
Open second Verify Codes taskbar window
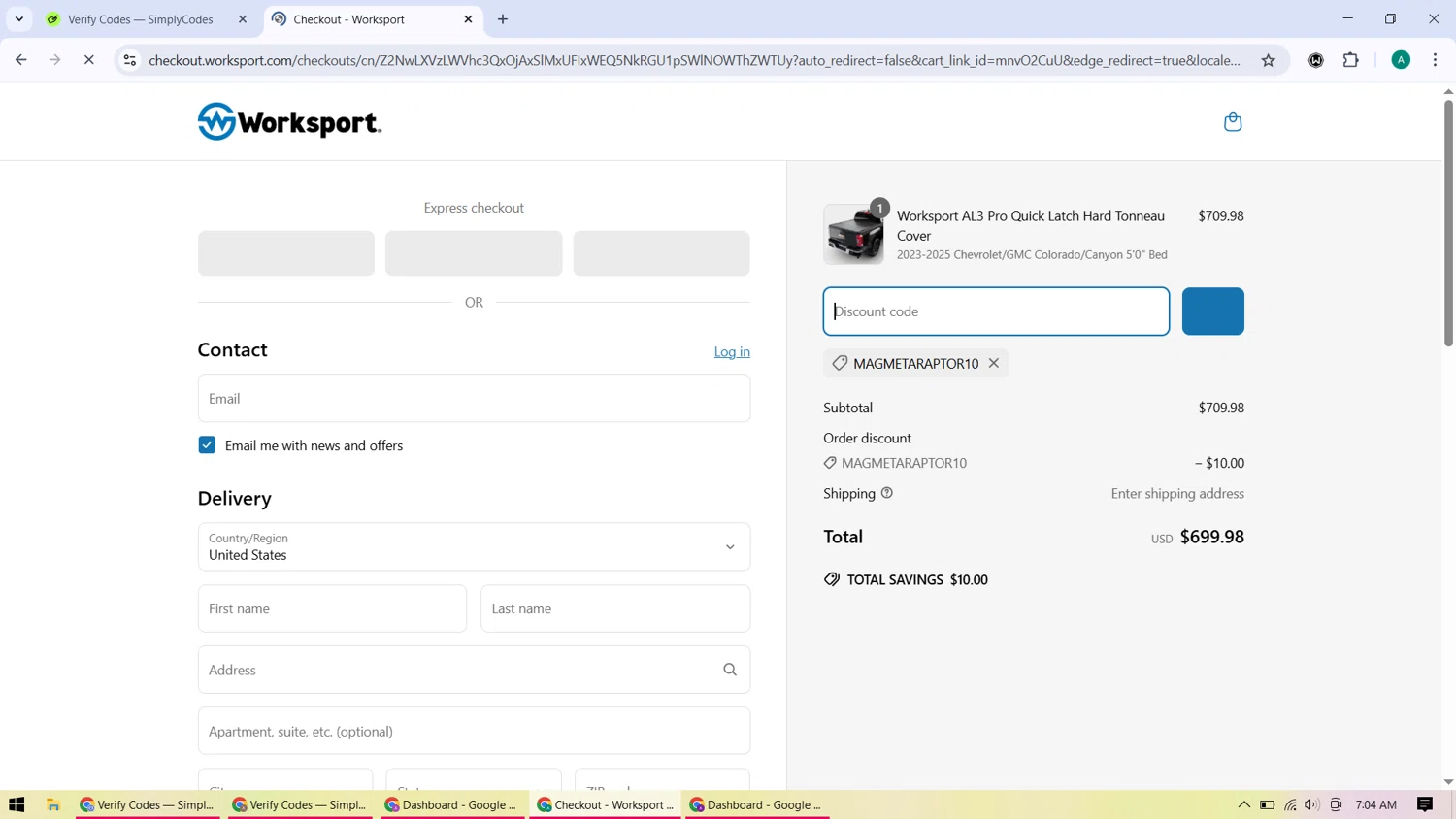click(x=301, y=804)
